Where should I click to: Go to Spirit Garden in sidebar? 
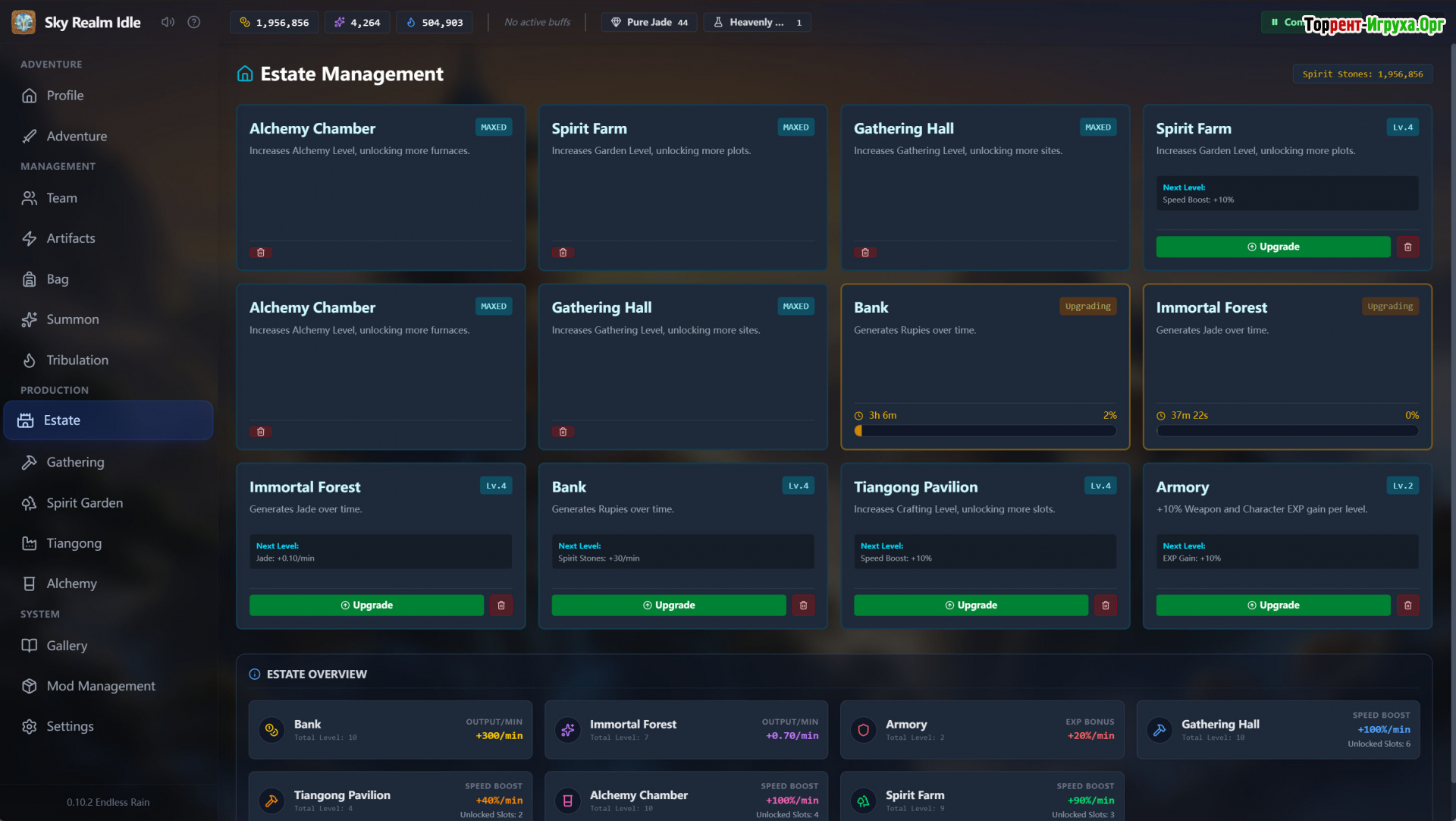[x=84, y=503]
